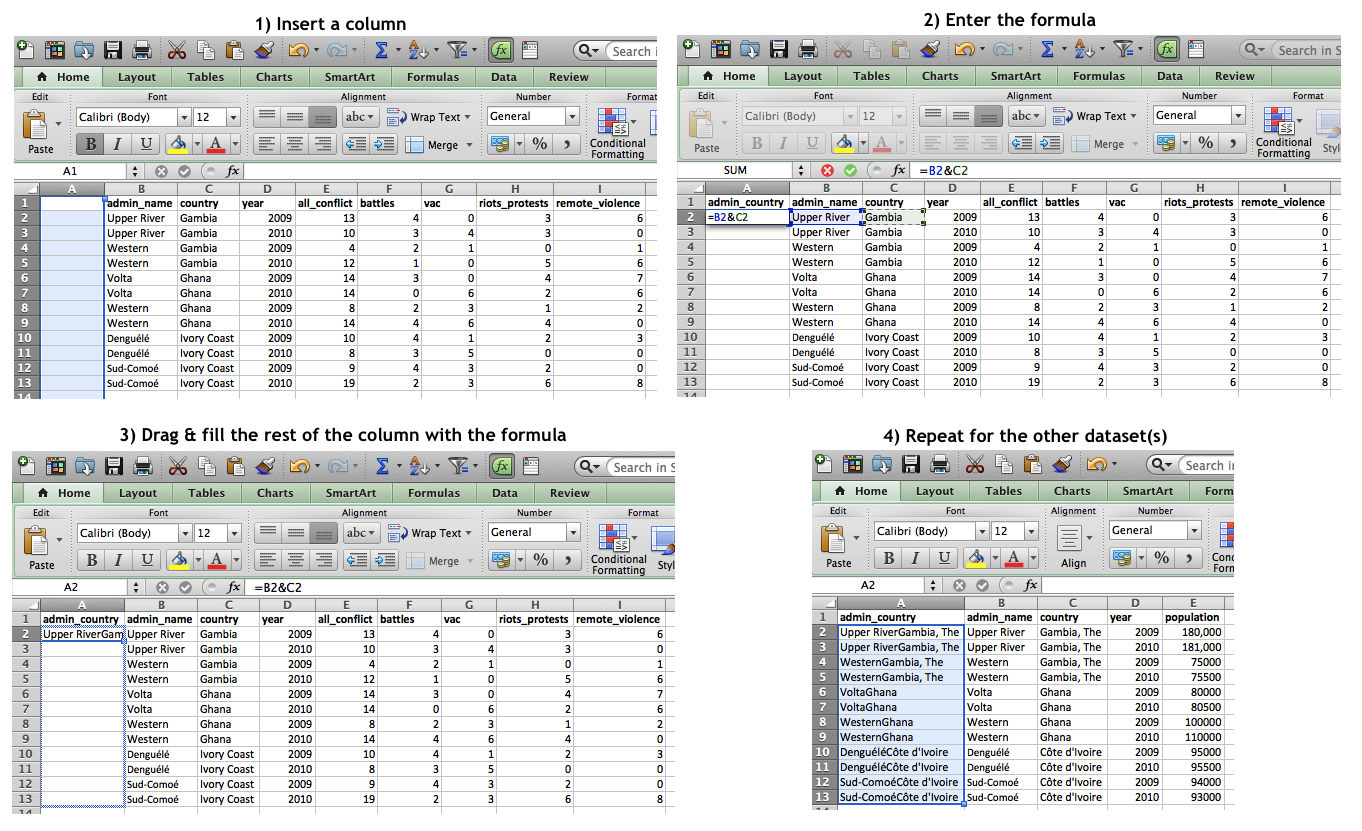Viewport: 1362px width, 831px height.
Task: Click the Undo arrow in step 4 window
Action: 1098,464
